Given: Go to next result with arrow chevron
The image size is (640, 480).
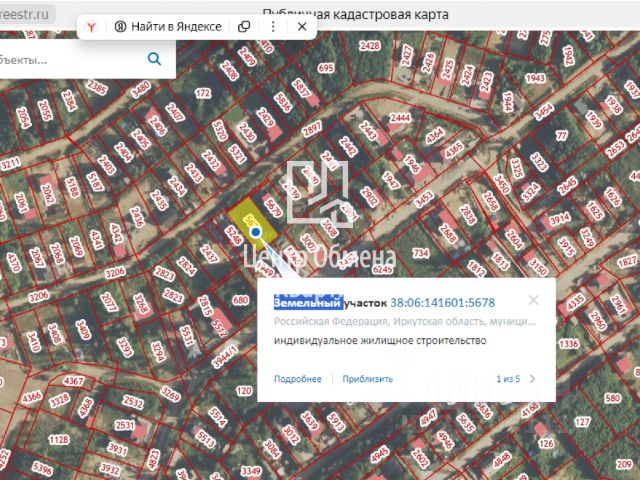Looking at the screenshot, I should click(532, 379).
